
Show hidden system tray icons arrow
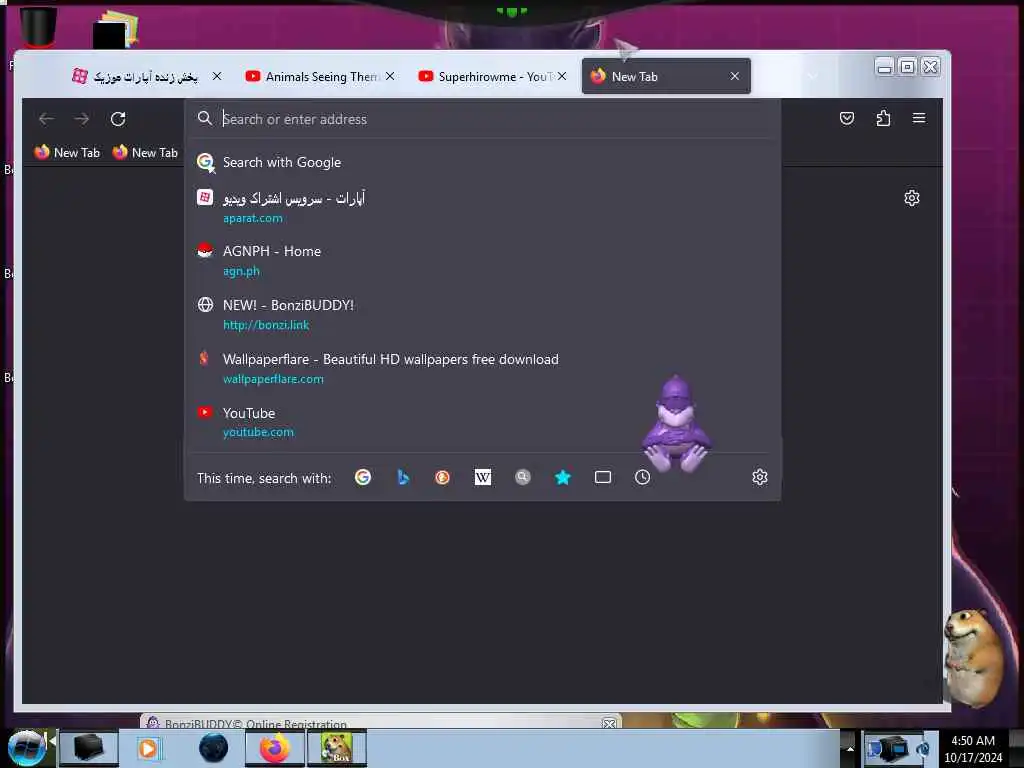[850, 748]
